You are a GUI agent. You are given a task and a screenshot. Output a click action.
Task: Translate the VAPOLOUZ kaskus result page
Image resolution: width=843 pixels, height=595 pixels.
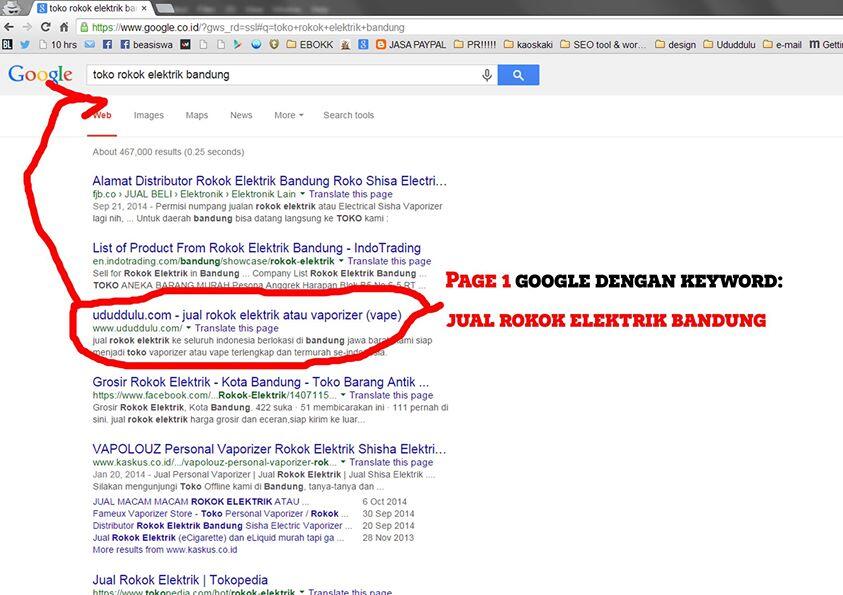(x=391, y=462)
